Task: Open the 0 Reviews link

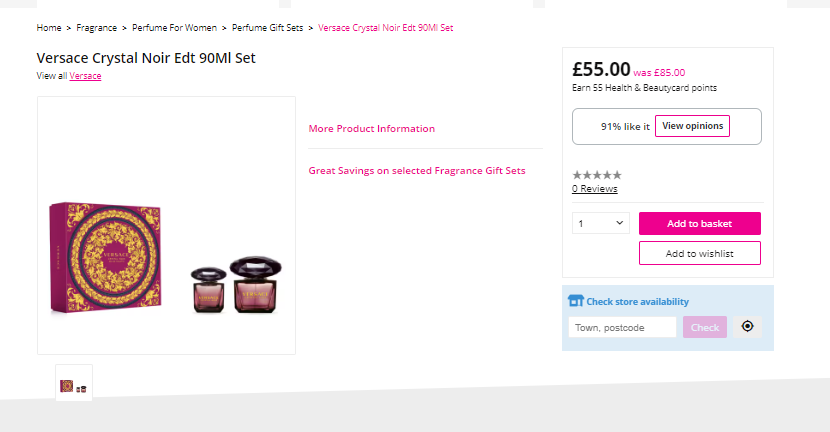Action: pyautogui.click(x=594, y=189)
